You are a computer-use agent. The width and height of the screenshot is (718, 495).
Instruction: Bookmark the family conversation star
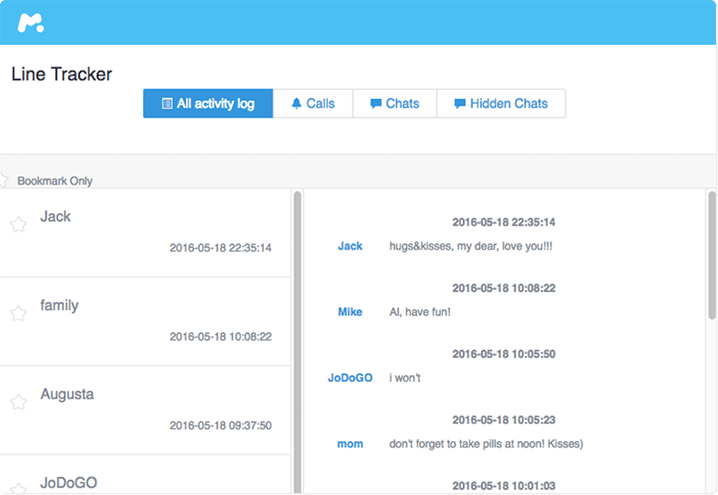(18, 313)
